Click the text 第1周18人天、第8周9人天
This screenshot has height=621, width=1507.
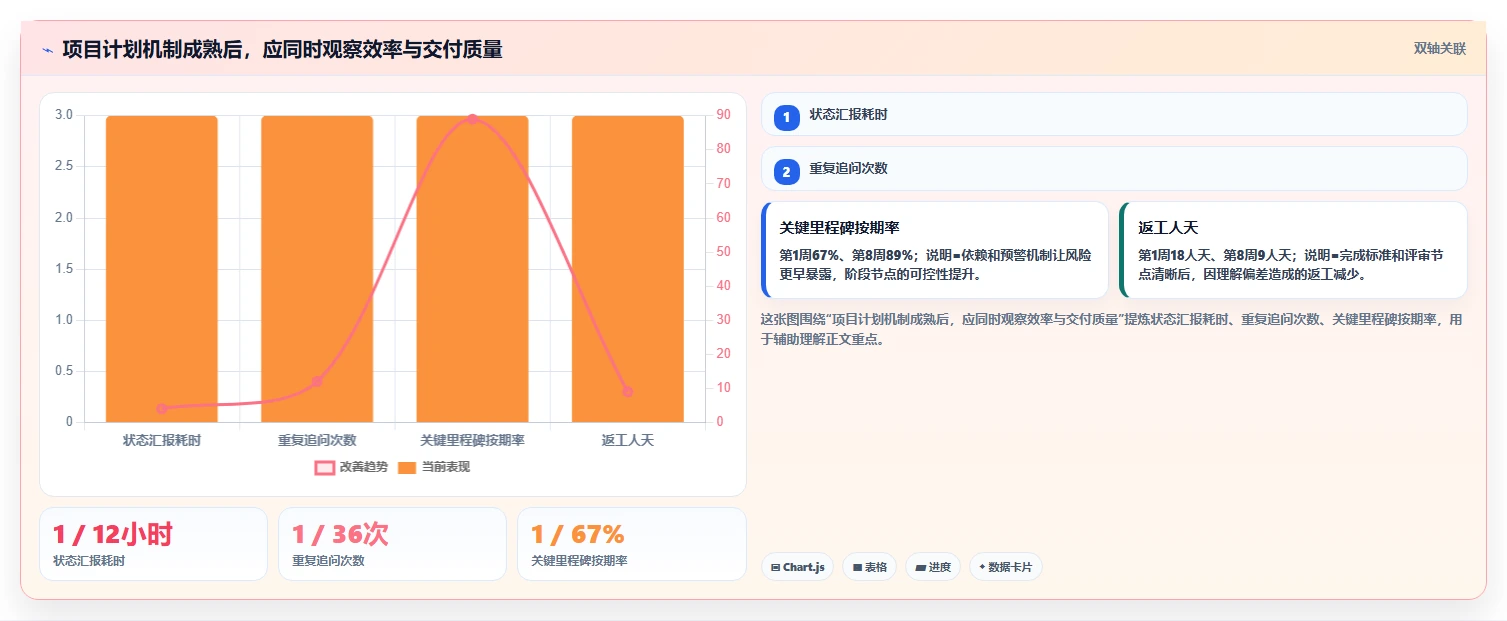tap(1217, 255)
